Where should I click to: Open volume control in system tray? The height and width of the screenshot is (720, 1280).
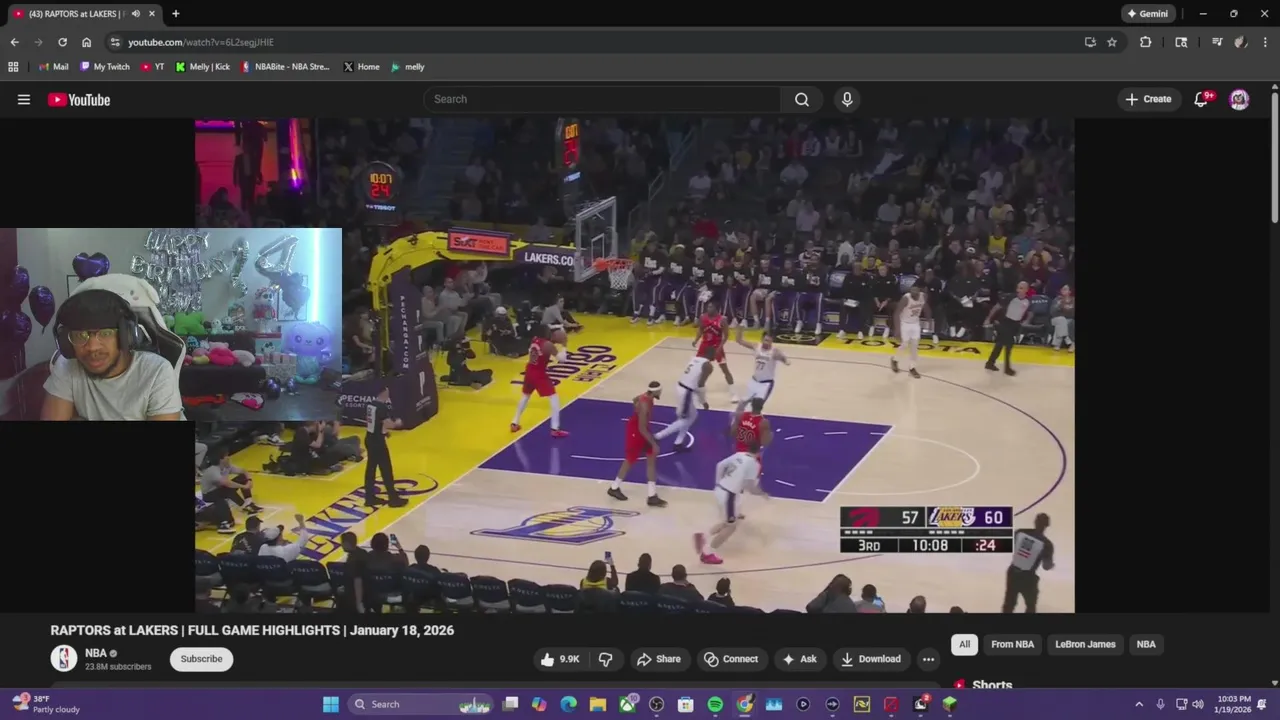coord(1198,704)
